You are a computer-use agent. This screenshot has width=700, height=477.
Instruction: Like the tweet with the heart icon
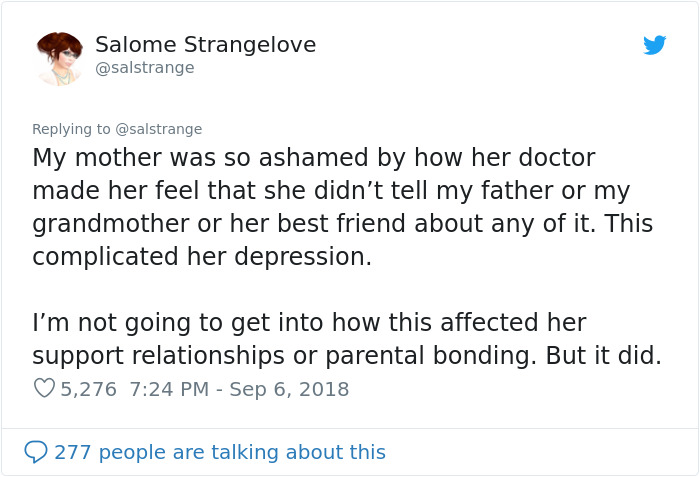[x=44, y=388]
